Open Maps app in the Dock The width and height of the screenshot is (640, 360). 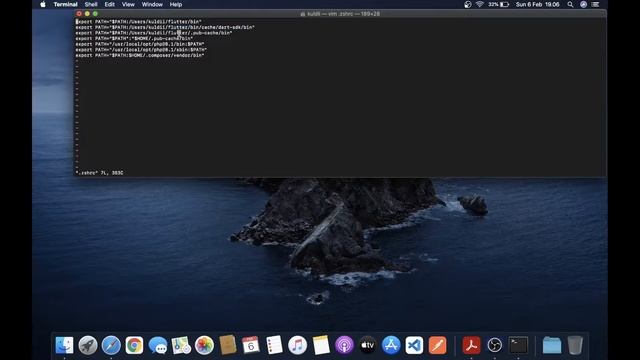(181, 345)
